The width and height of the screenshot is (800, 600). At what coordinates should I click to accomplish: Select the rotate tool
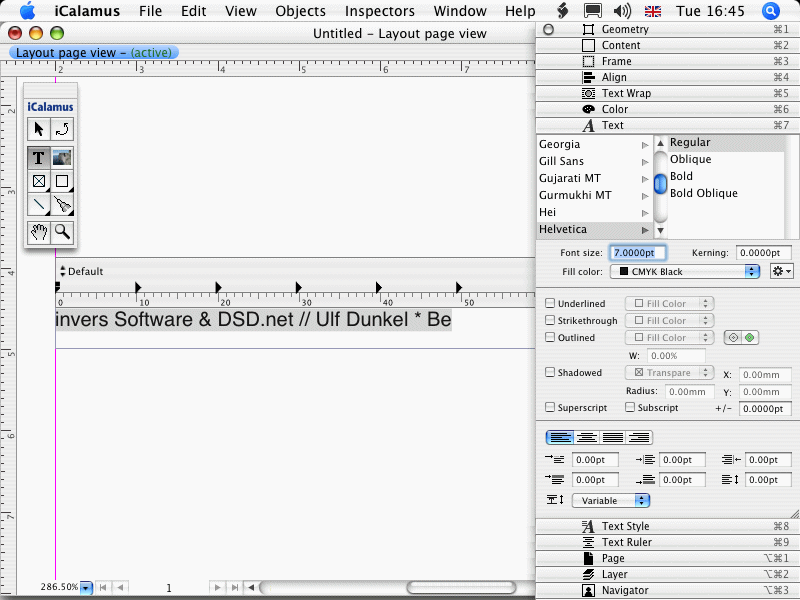tap(62, 129)
